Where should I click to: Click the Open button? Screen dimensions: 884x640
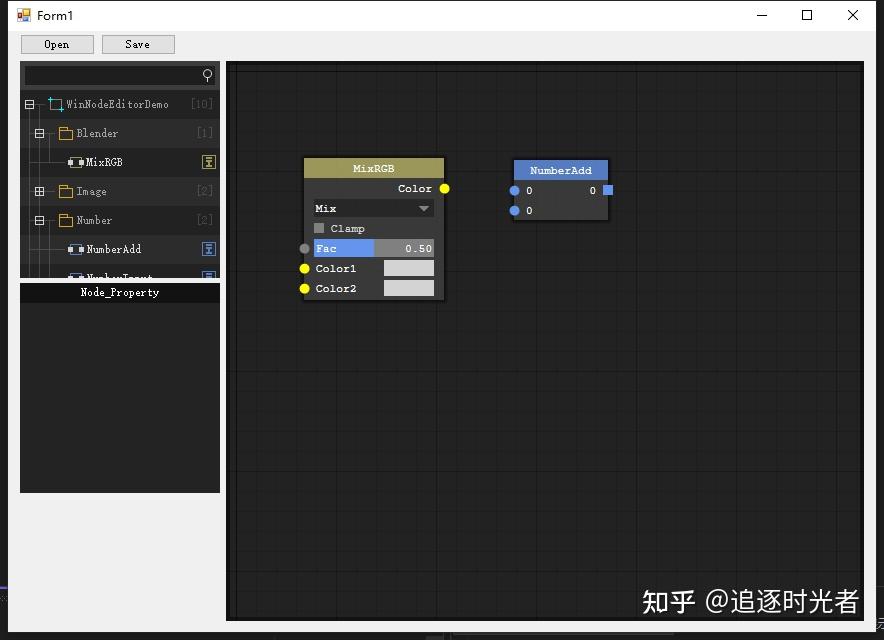[x=57, y=44]
